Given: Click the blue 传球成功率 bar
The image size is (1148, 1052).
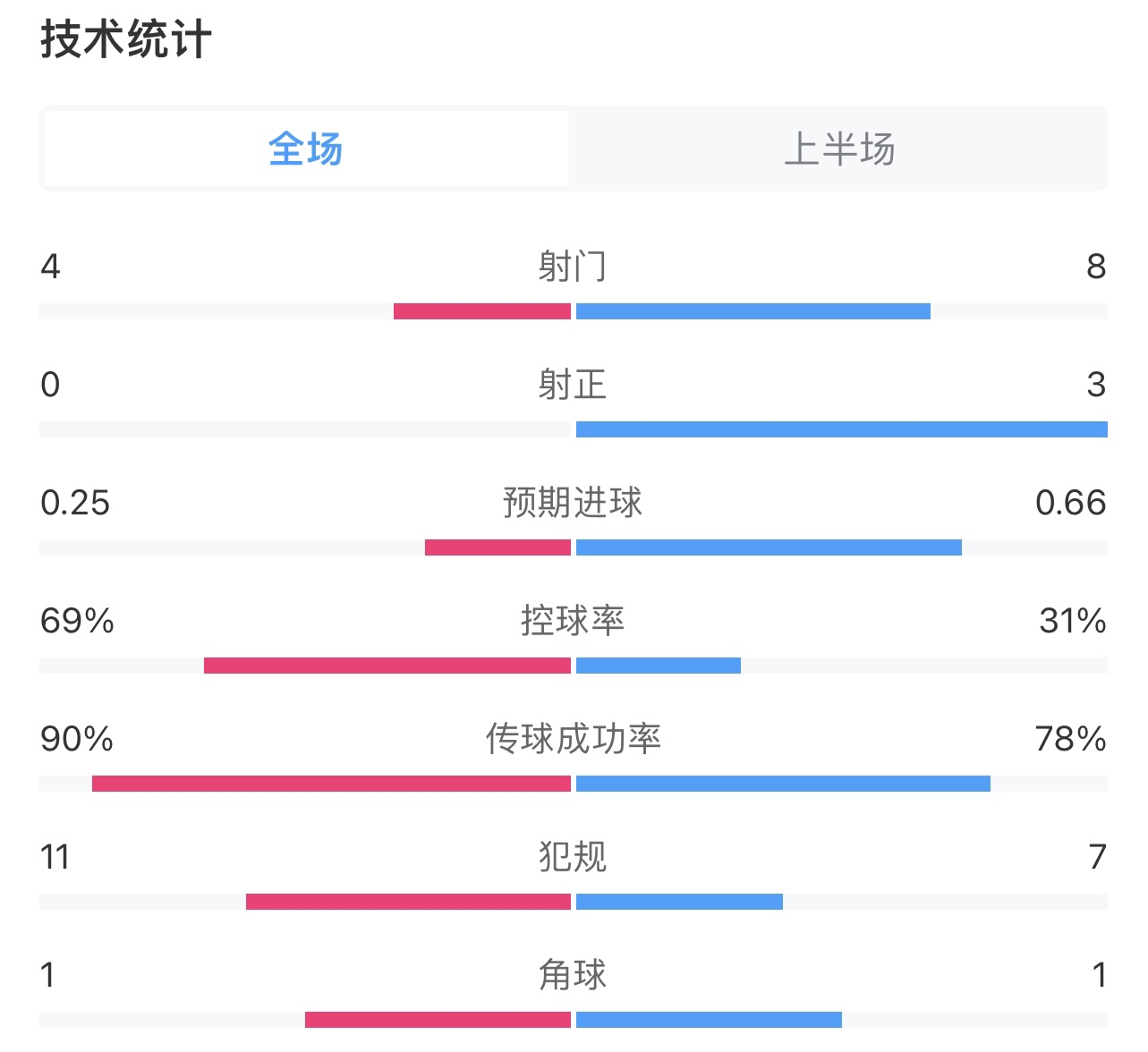Looking at the screenshot, I should [x=783, y=784].
